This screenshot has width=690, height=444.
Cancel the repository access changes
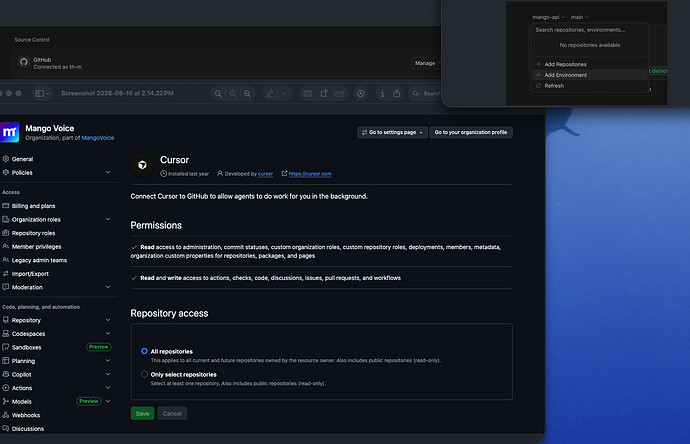pyautogui.click(x=172, y=413)
